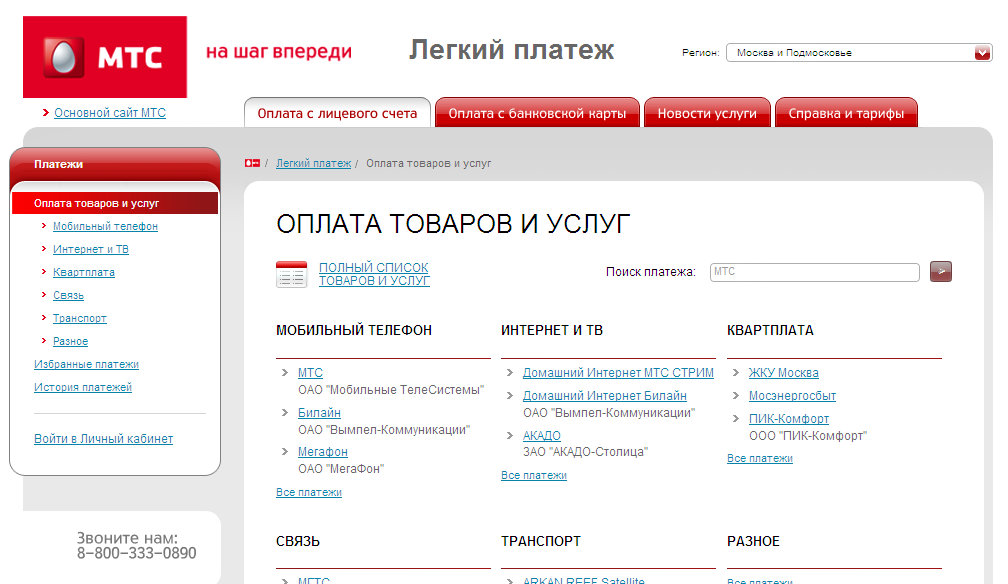Image resolution: width=1008 pixels, height=584 pixels.
Task: Click Войти в Личный кабинет
Action: coord(104,439)
